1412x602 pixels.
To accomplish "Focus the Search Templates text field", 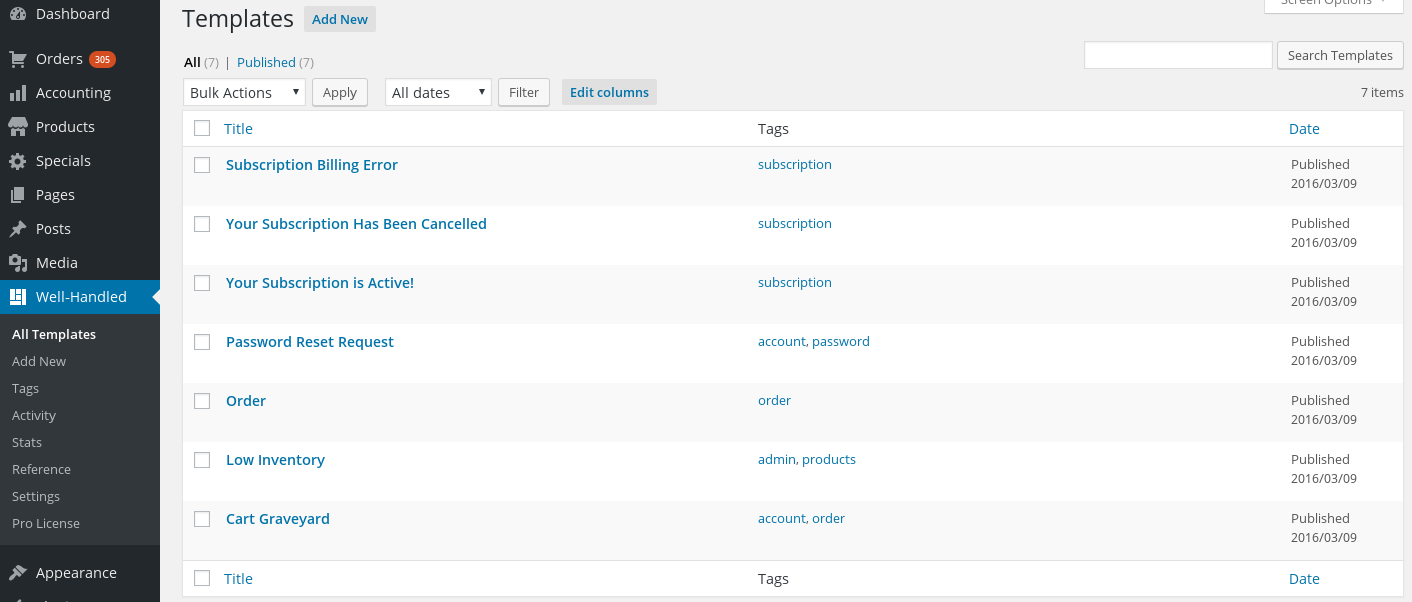I will pos(1178,55).
